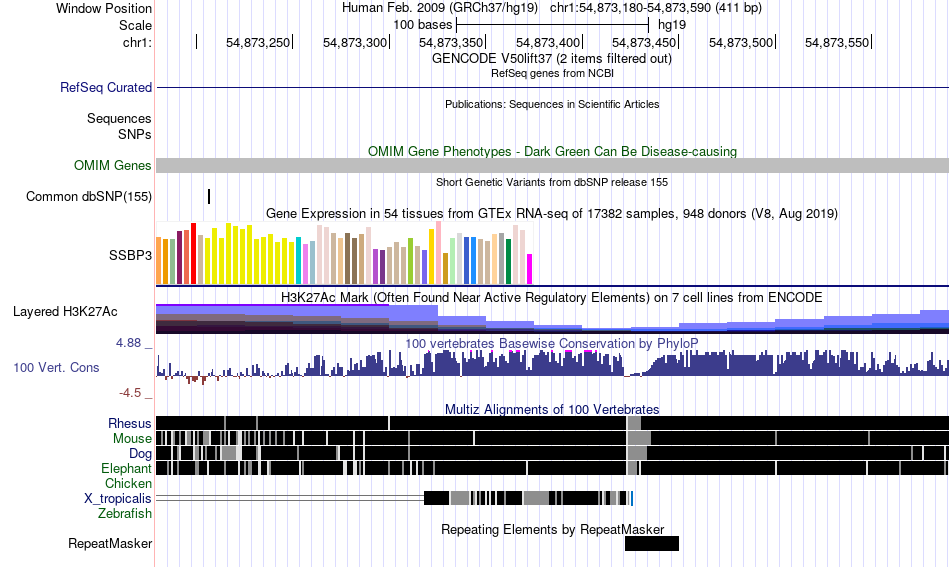Click the H3K27Ac Mark track title

[x=552, y=297]
